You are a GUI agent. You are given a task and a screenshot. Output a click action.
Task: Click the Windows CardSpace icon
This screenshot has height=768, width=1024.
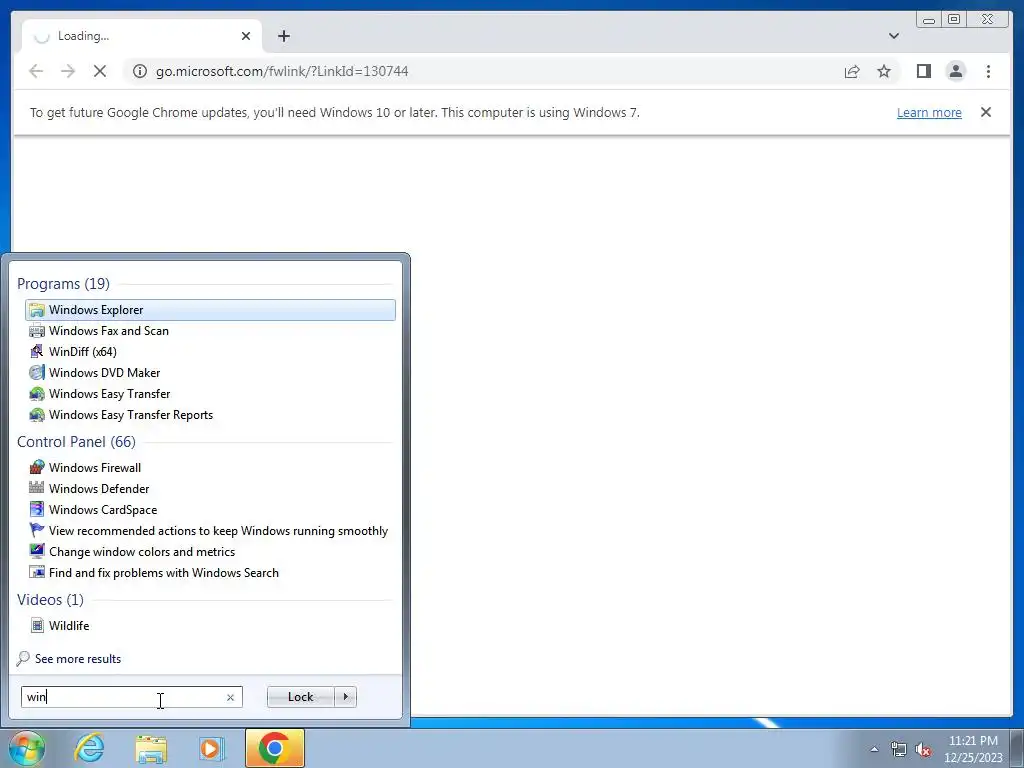(37, 509)
